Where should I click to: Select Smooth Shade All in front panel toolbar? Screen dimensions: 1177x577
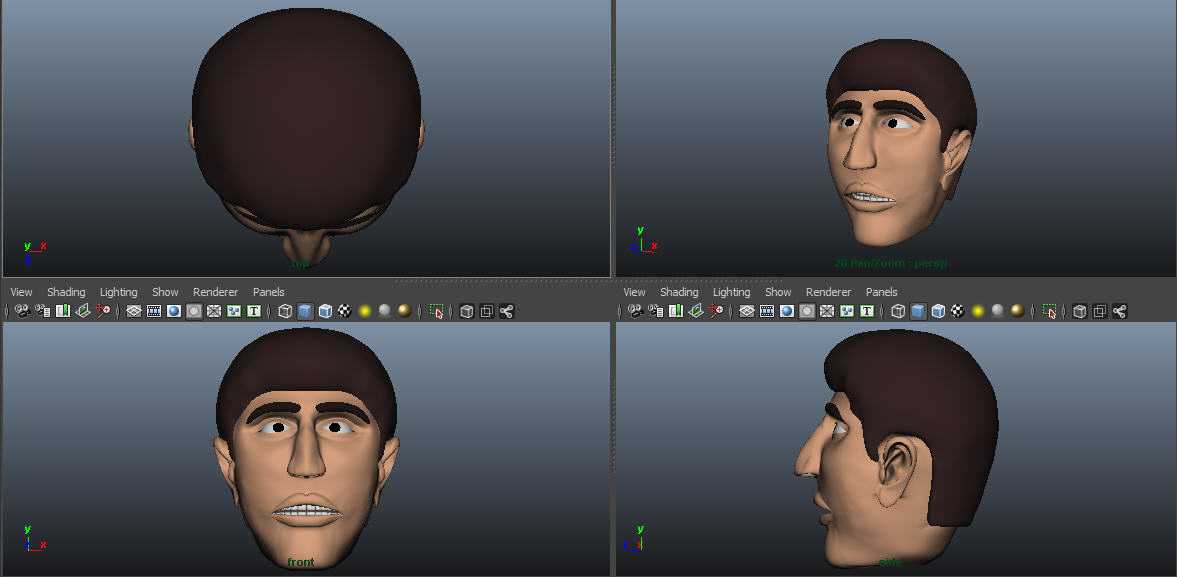click(x=305, y=311)
